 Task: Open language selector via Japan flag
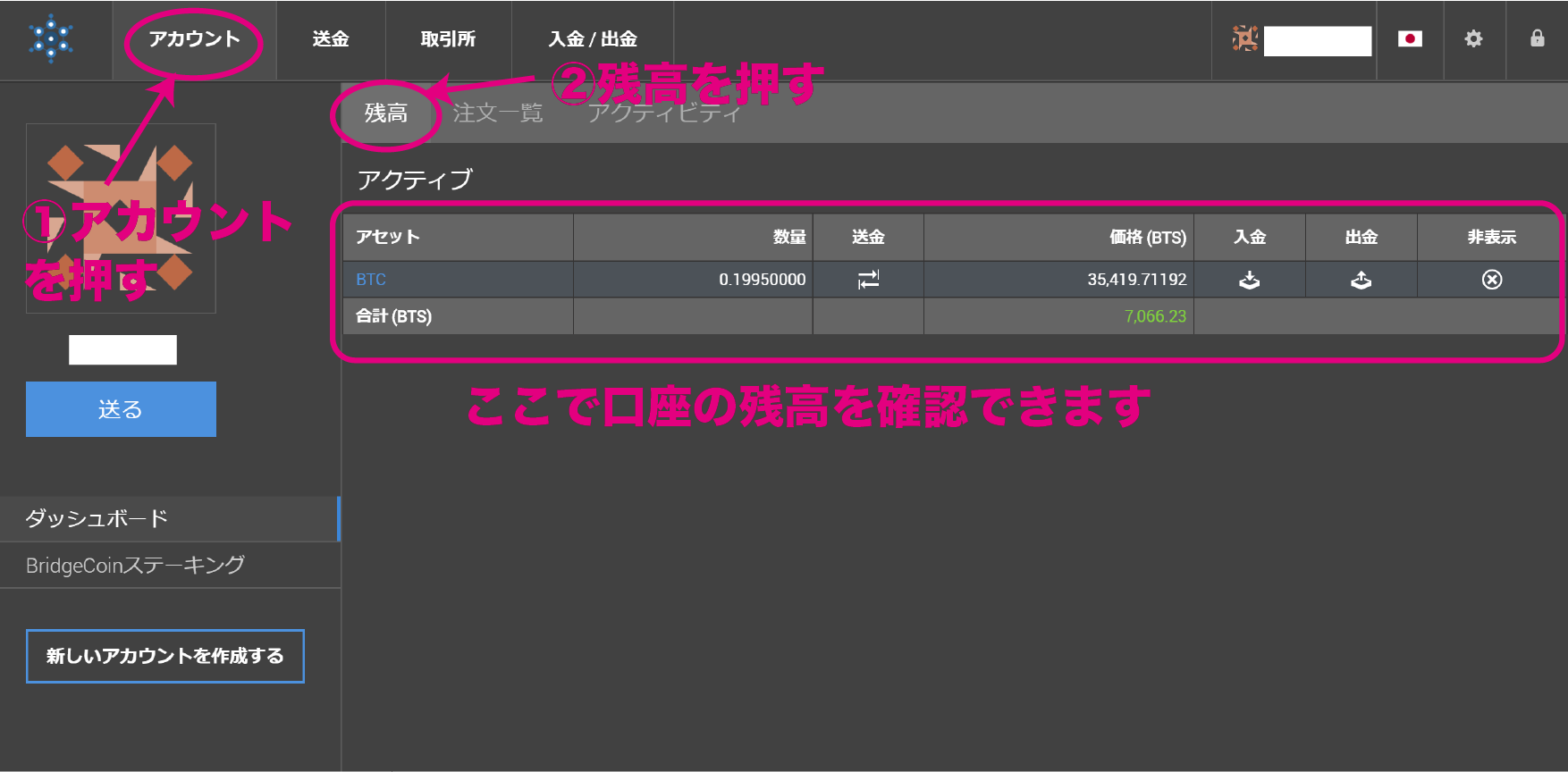1410,38
